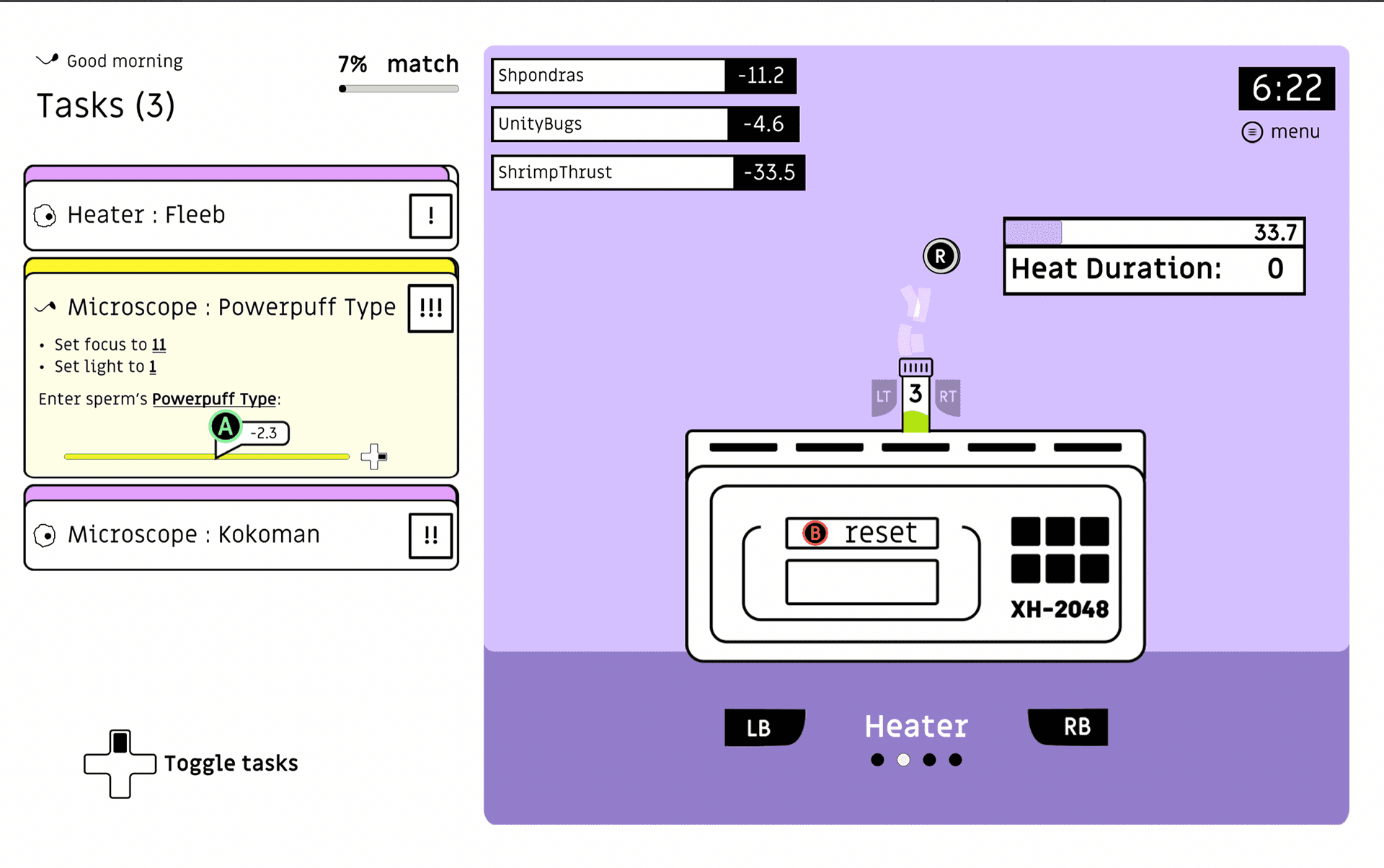Viewport: 1384px width, 868px height.
Task: Click the Tasks (3) heading
Action: pyautogui.click(x=106, y=106)
